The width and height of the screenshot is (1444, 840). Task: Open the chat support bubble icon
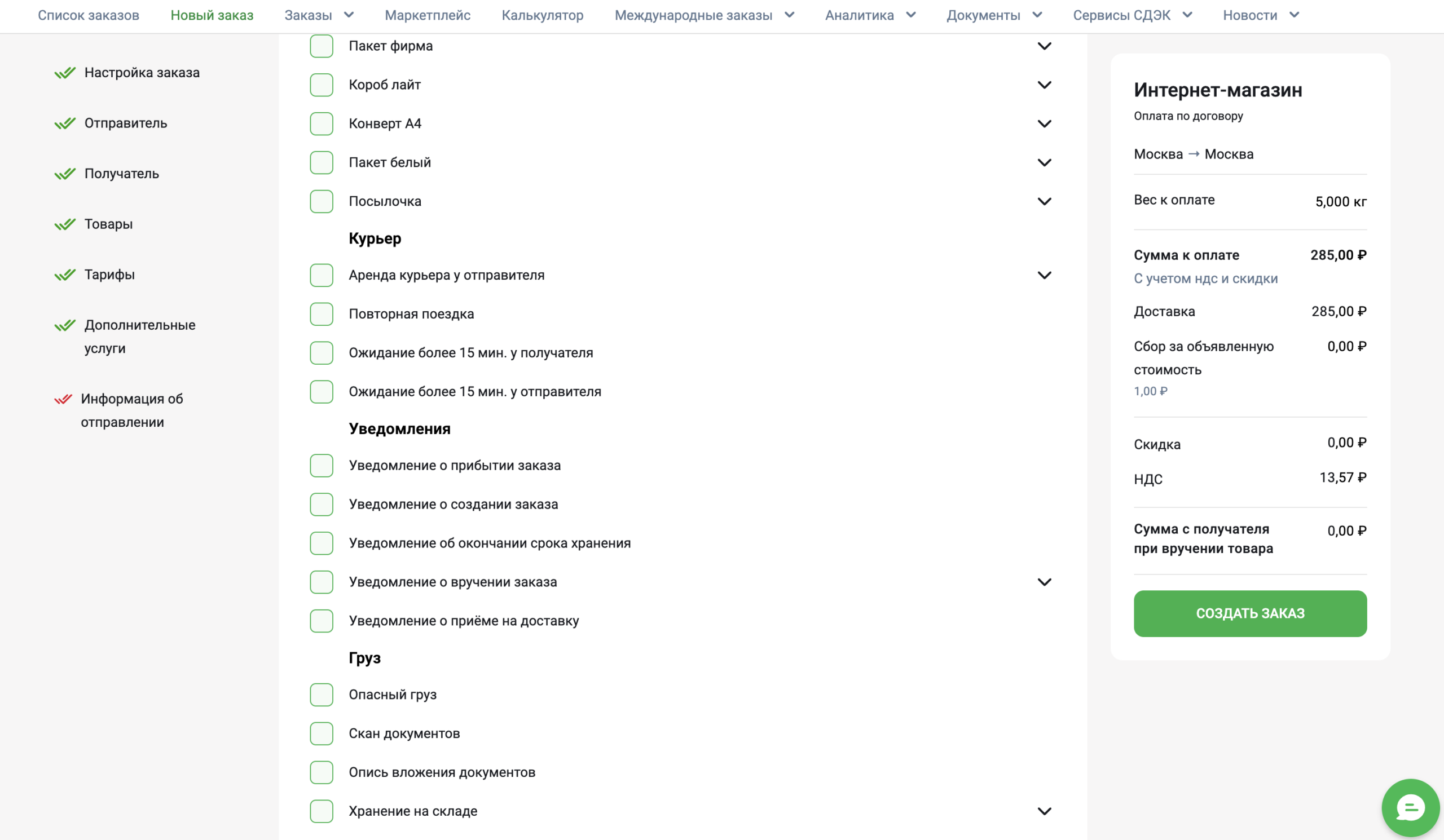point(1410,808)
